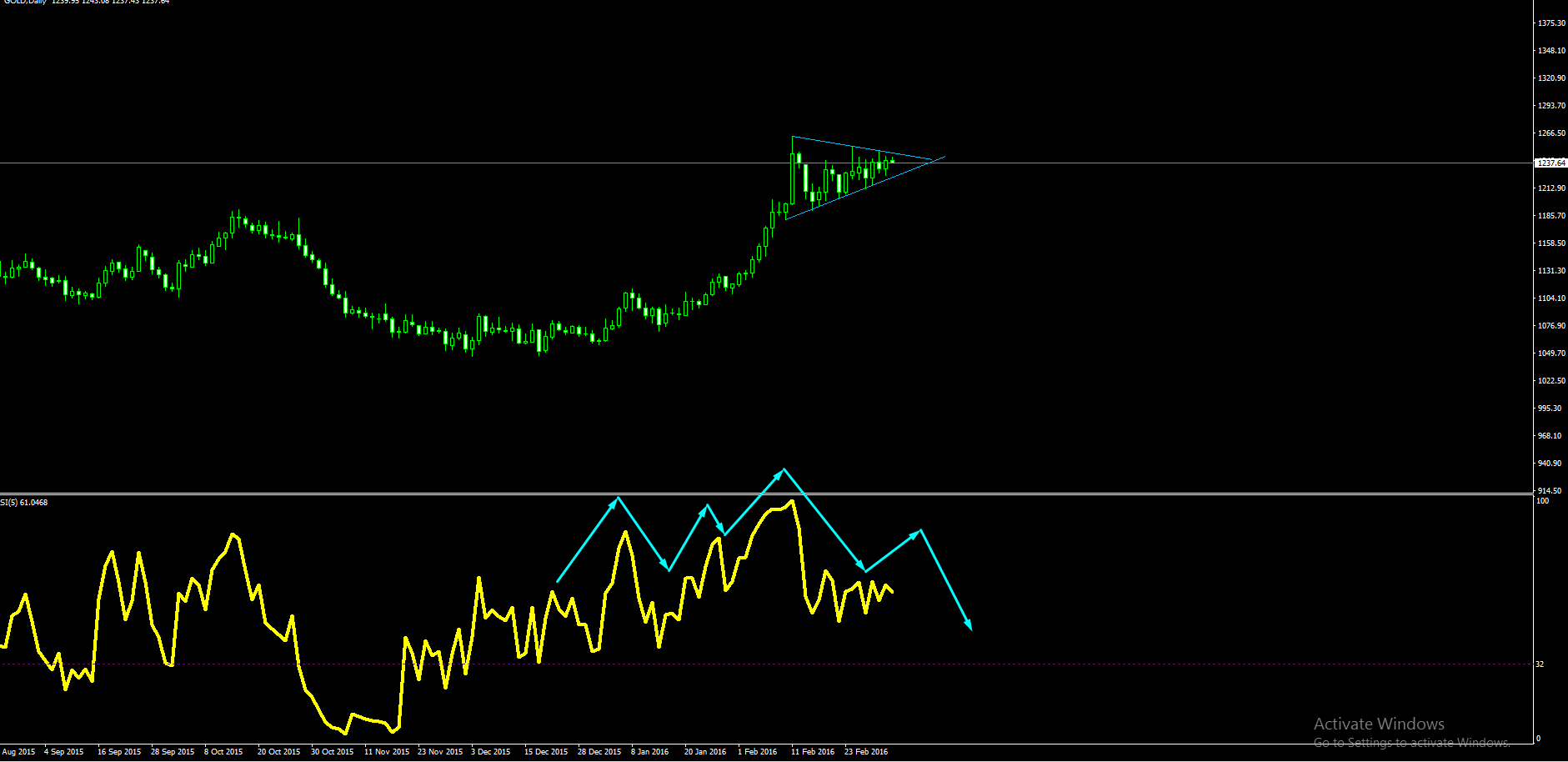Click the 8 Jan 2016 date label
Image resolution: width=1568 pixels, height=762 pixels.
click(x=650, y=752)
